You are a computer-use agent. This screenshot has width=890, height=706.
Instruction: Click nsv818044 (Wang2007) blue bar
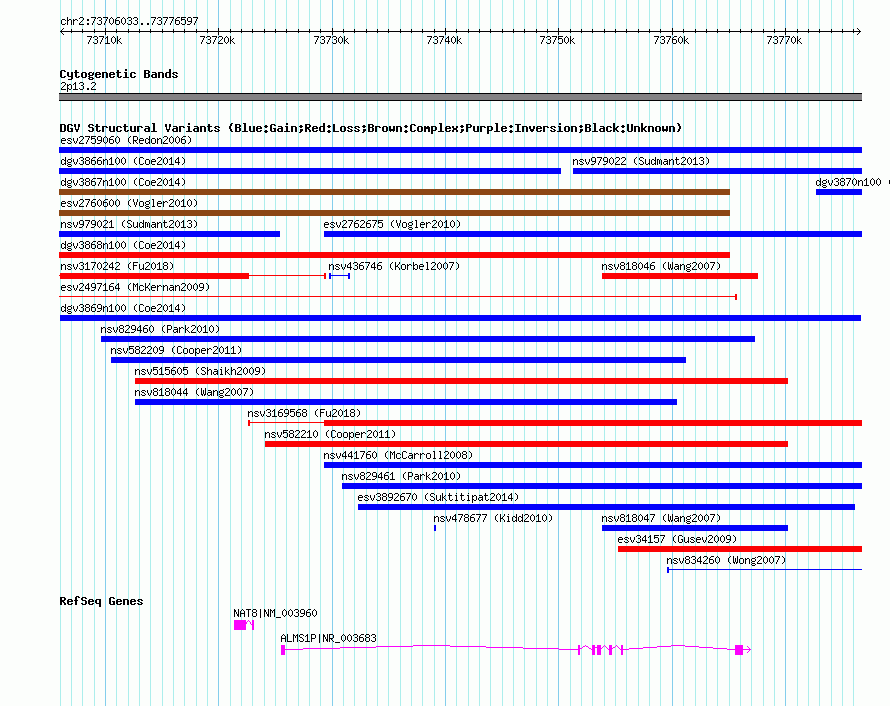click(406, 402)
